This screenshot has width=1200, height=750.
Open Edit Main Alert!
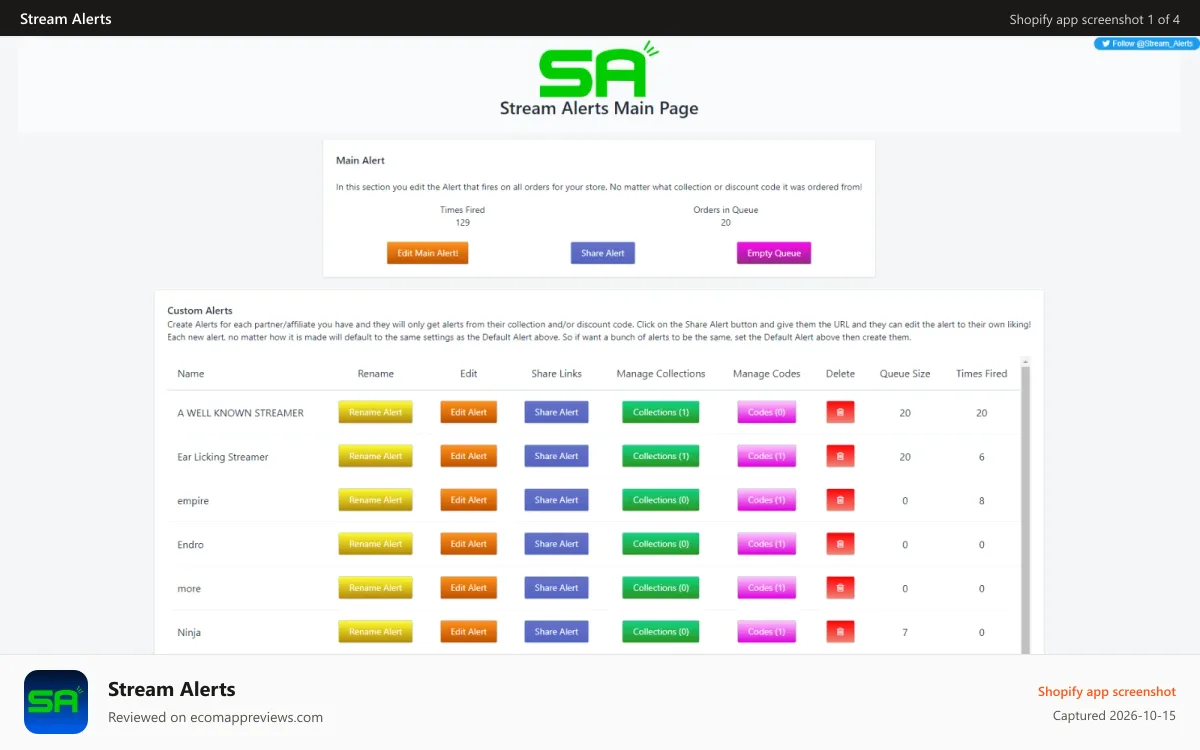point(428,253)
